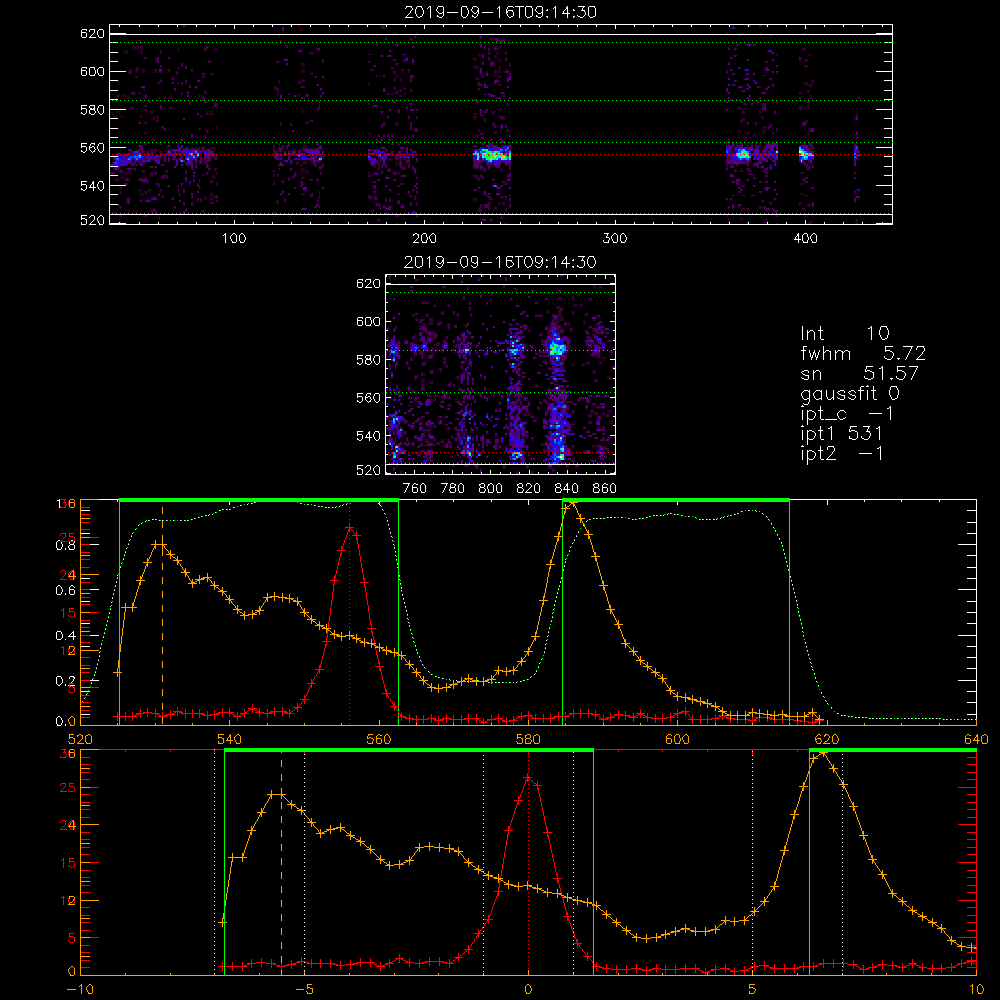The height and width of the screenshot is (1000, 1000).
Task: Click the tall orange peak near 586 in the third plot
Action: point(571,503)
